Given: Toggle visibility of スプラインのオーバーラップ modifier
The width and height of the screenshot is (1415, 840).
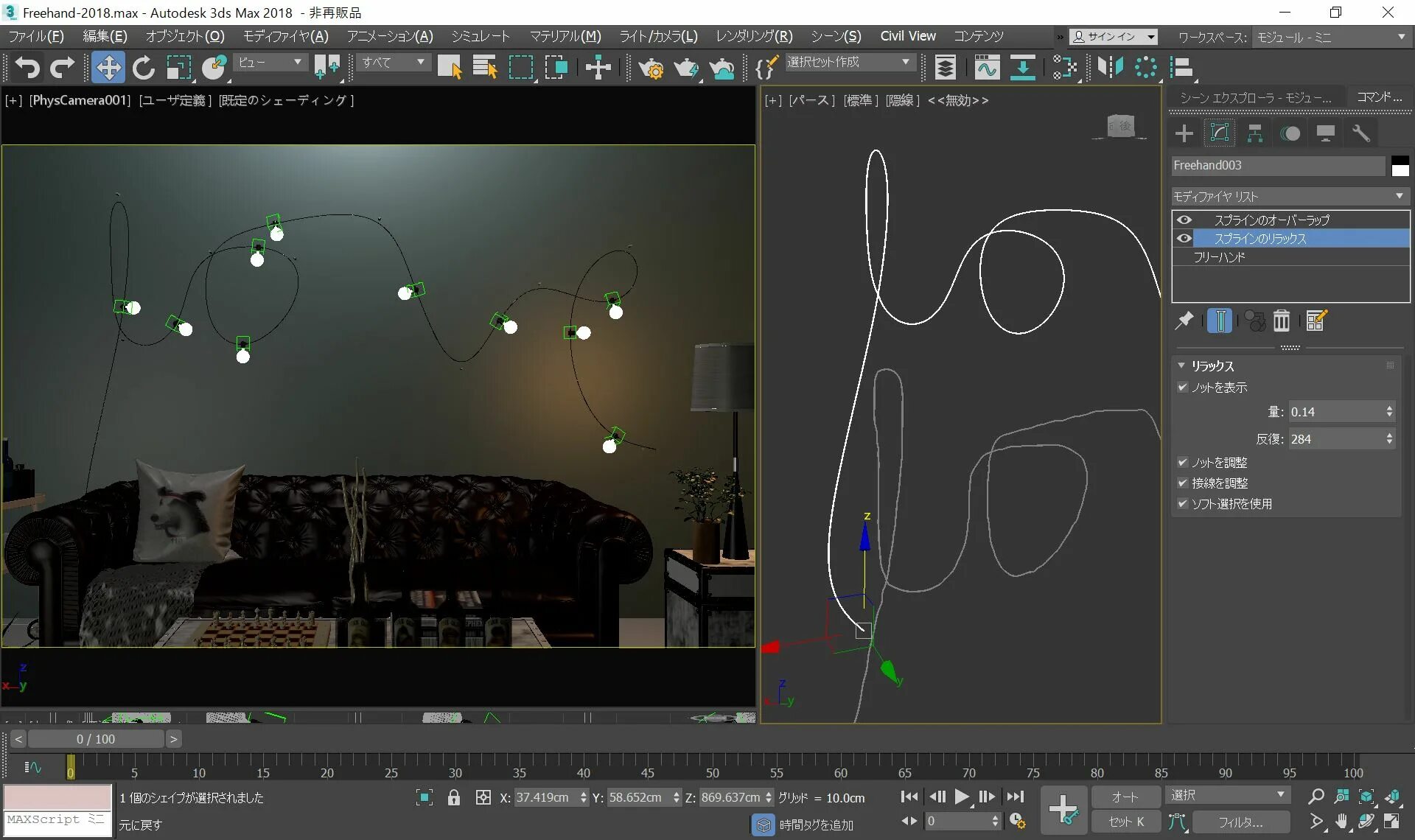Looking at the screenshot, I should pos(1184,220).
